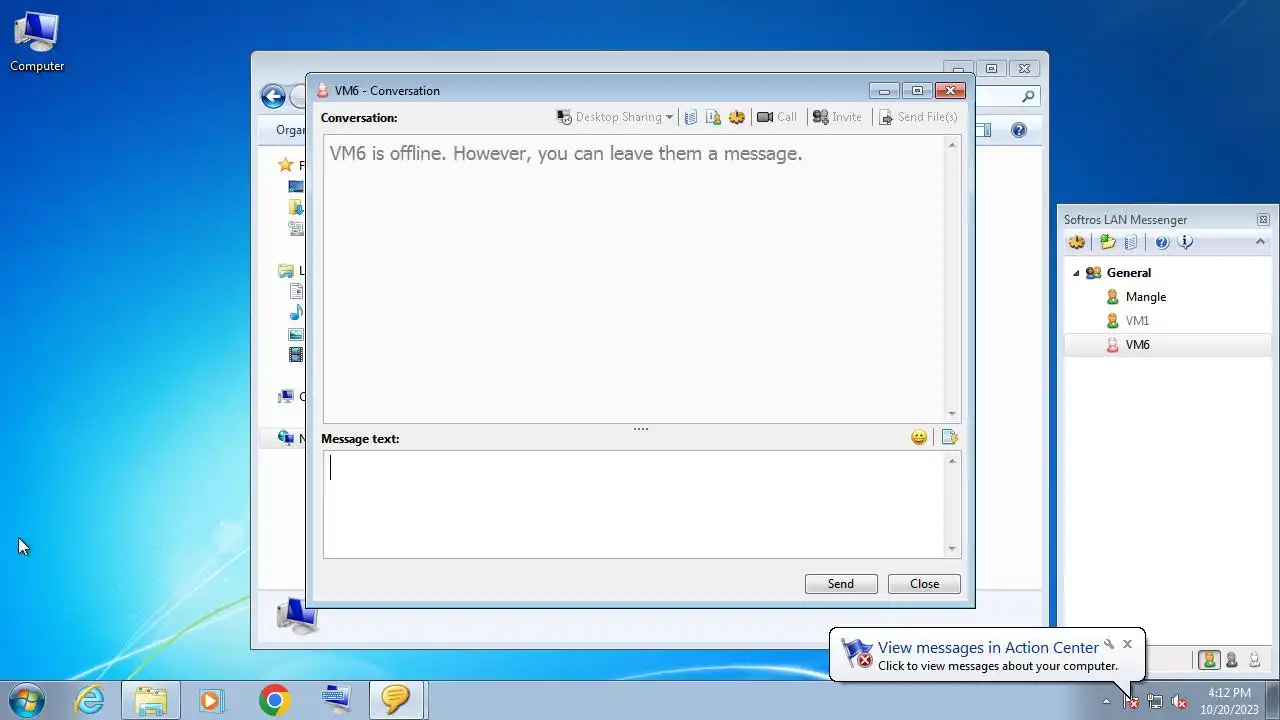The image size is (1280, 720).
Task: Open settings gear icon in conversation toolbar
Action: tap(737, 117)
